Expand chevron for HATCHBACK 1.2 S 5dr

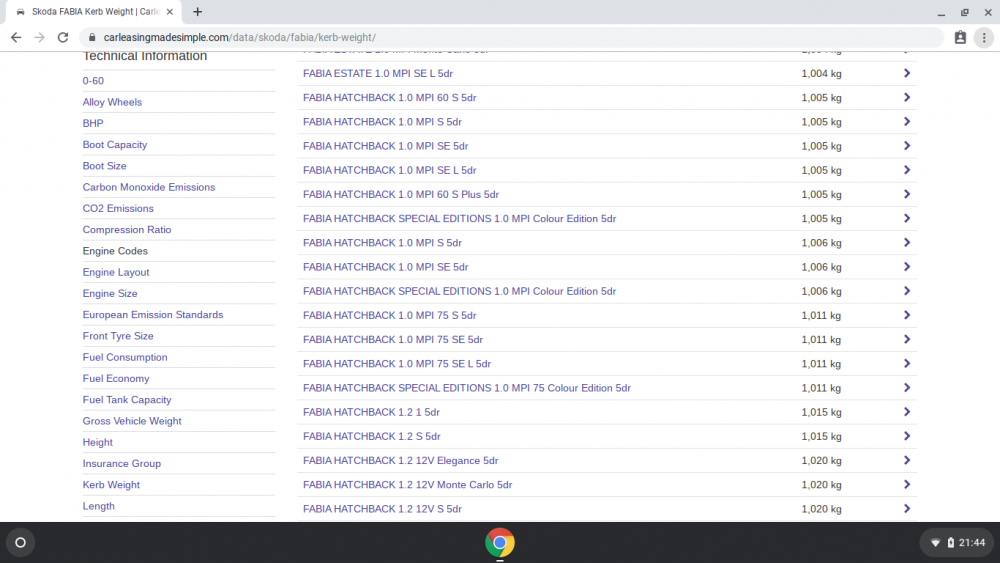click(906, 437)
